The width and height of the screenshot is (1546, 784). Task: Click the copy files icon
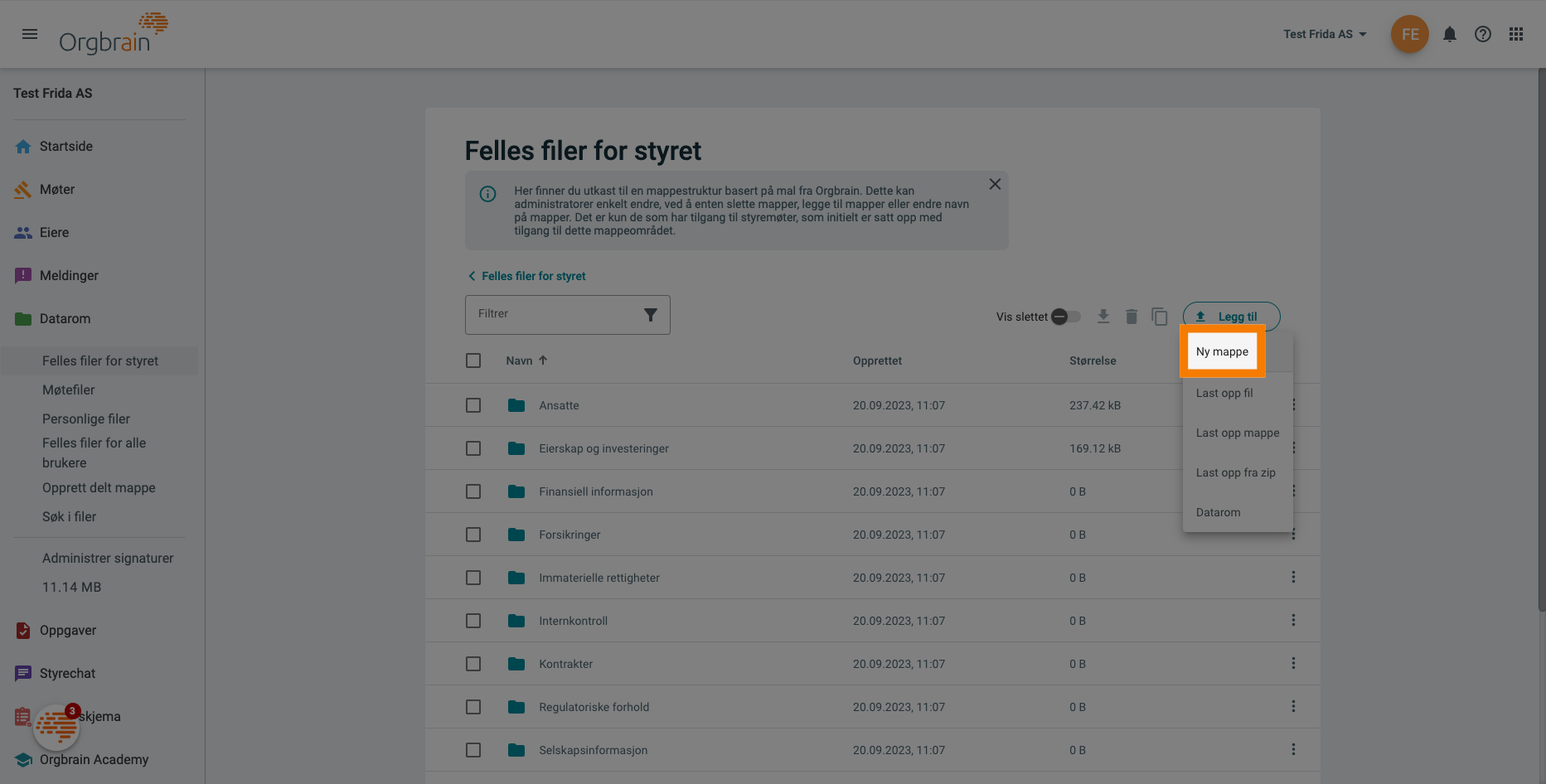(x=1159, y=317)
